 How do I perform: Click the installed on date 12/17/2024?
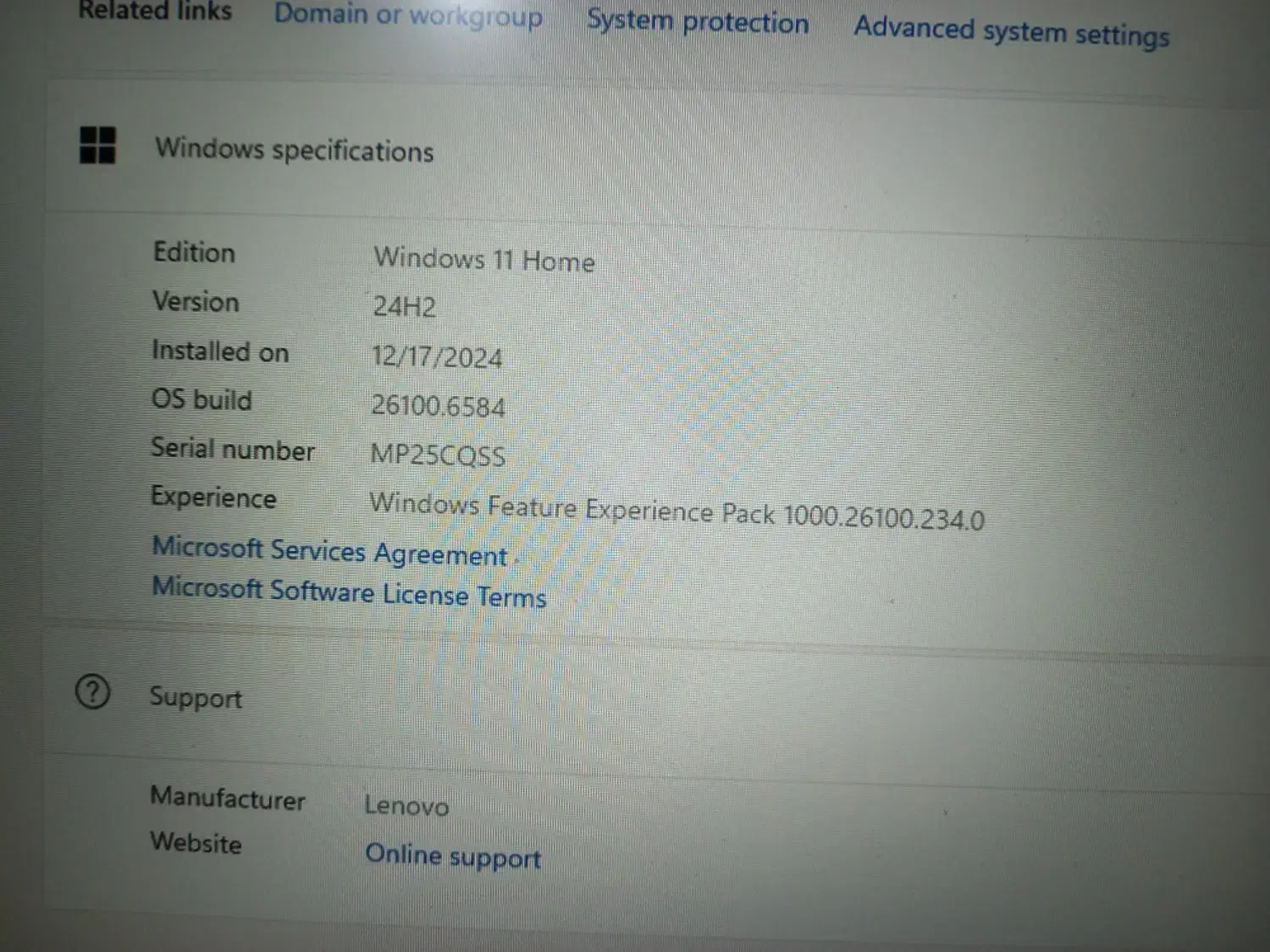click(x=436, y=356)
